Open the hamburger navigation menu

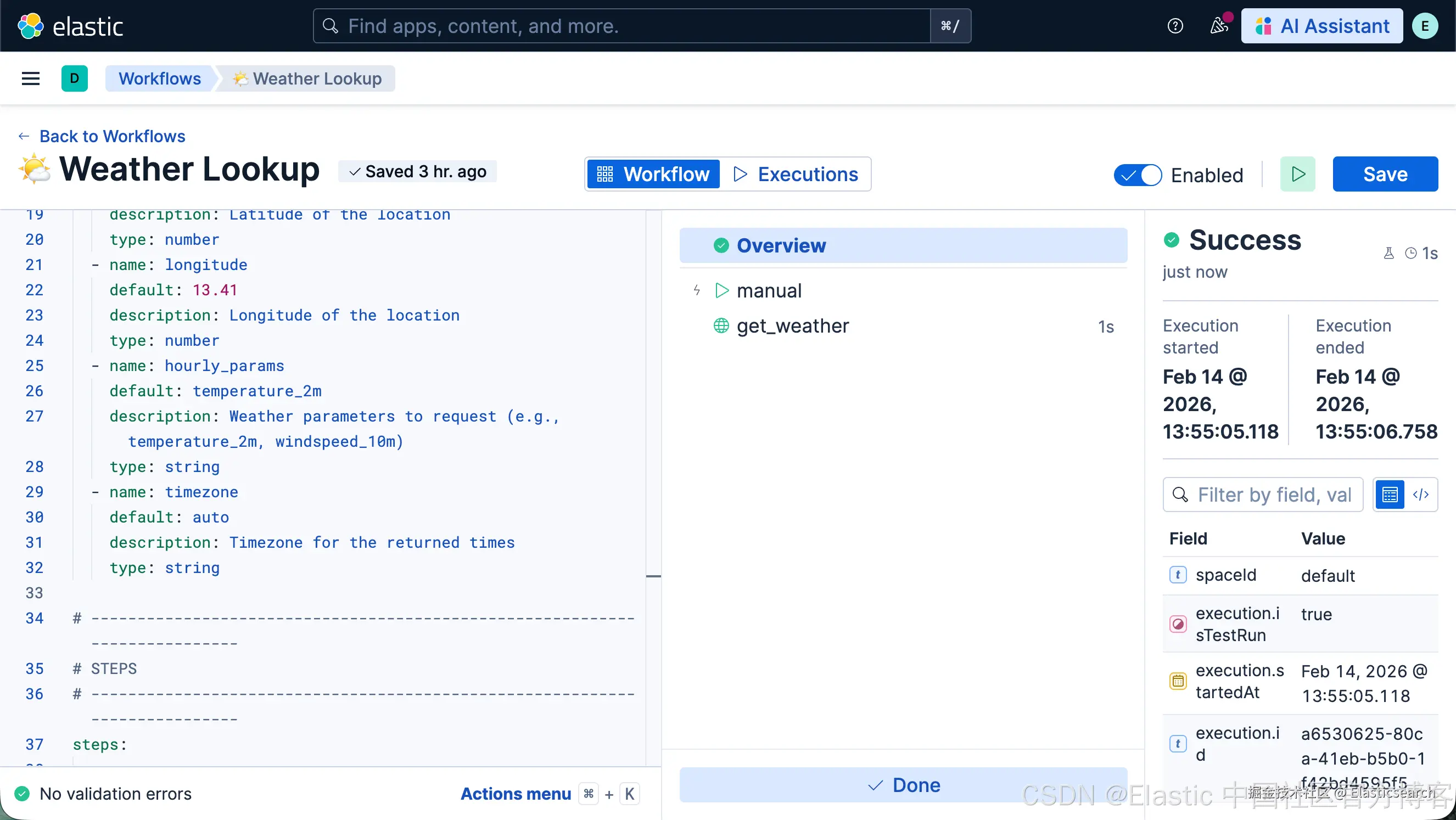coord(31,78)
